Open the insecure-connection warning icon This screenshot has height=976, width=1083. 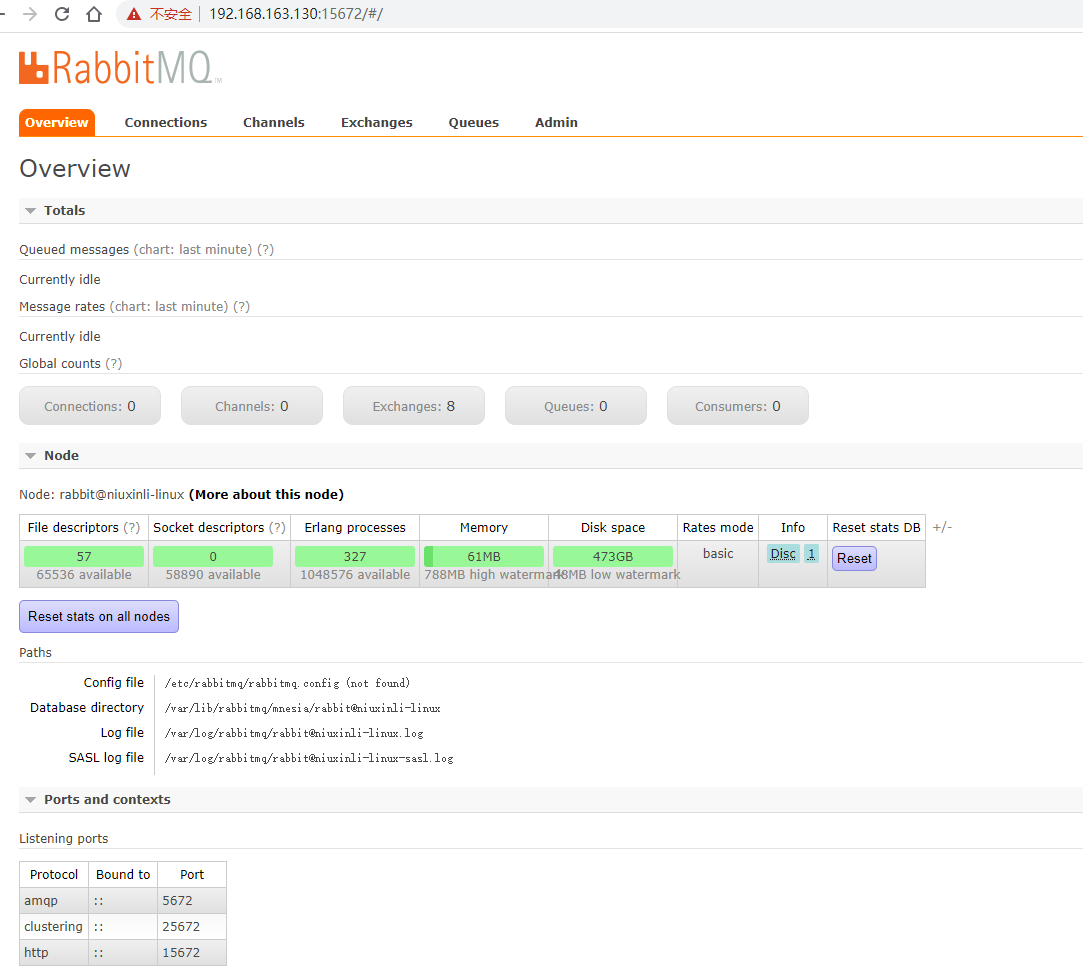coord(134,14)
